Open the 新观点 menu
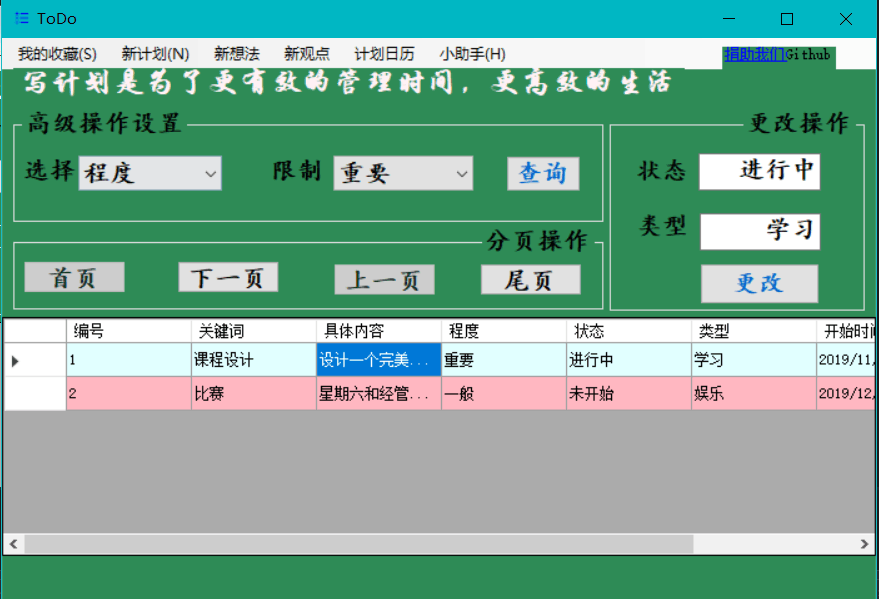This screenshot has height=599, width=879. click(x=307, y=54)
